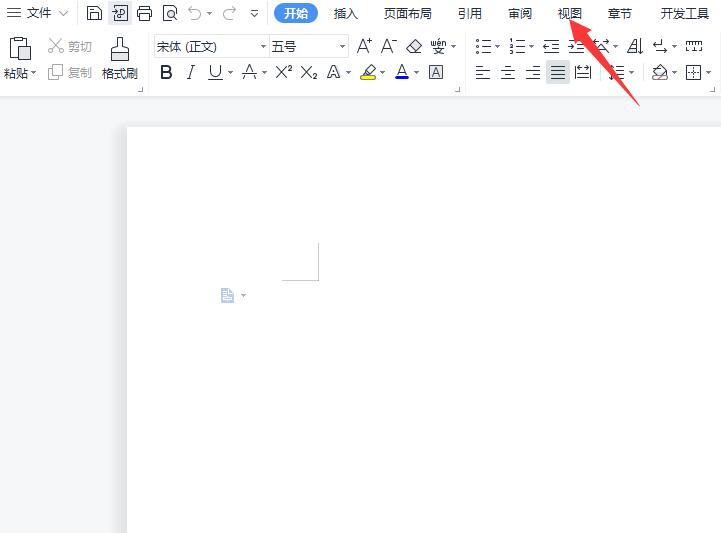Increase font size with A+ icon

coord(364,46)
